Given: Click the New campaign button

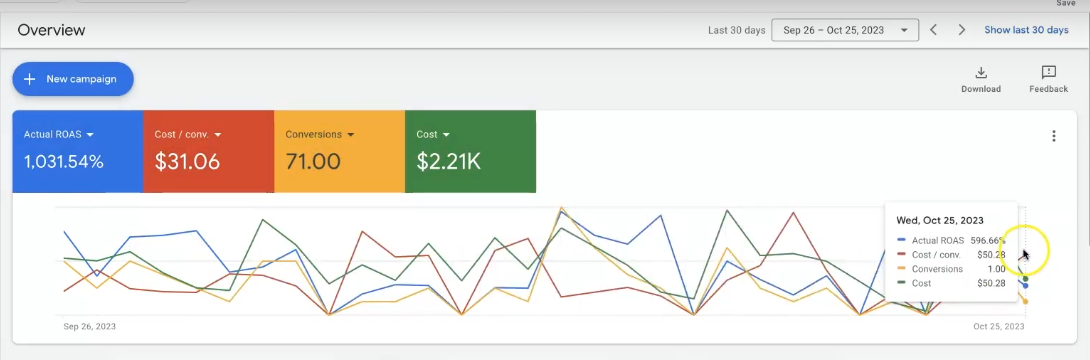Looking at the screenshot, I should click(73, 79).
